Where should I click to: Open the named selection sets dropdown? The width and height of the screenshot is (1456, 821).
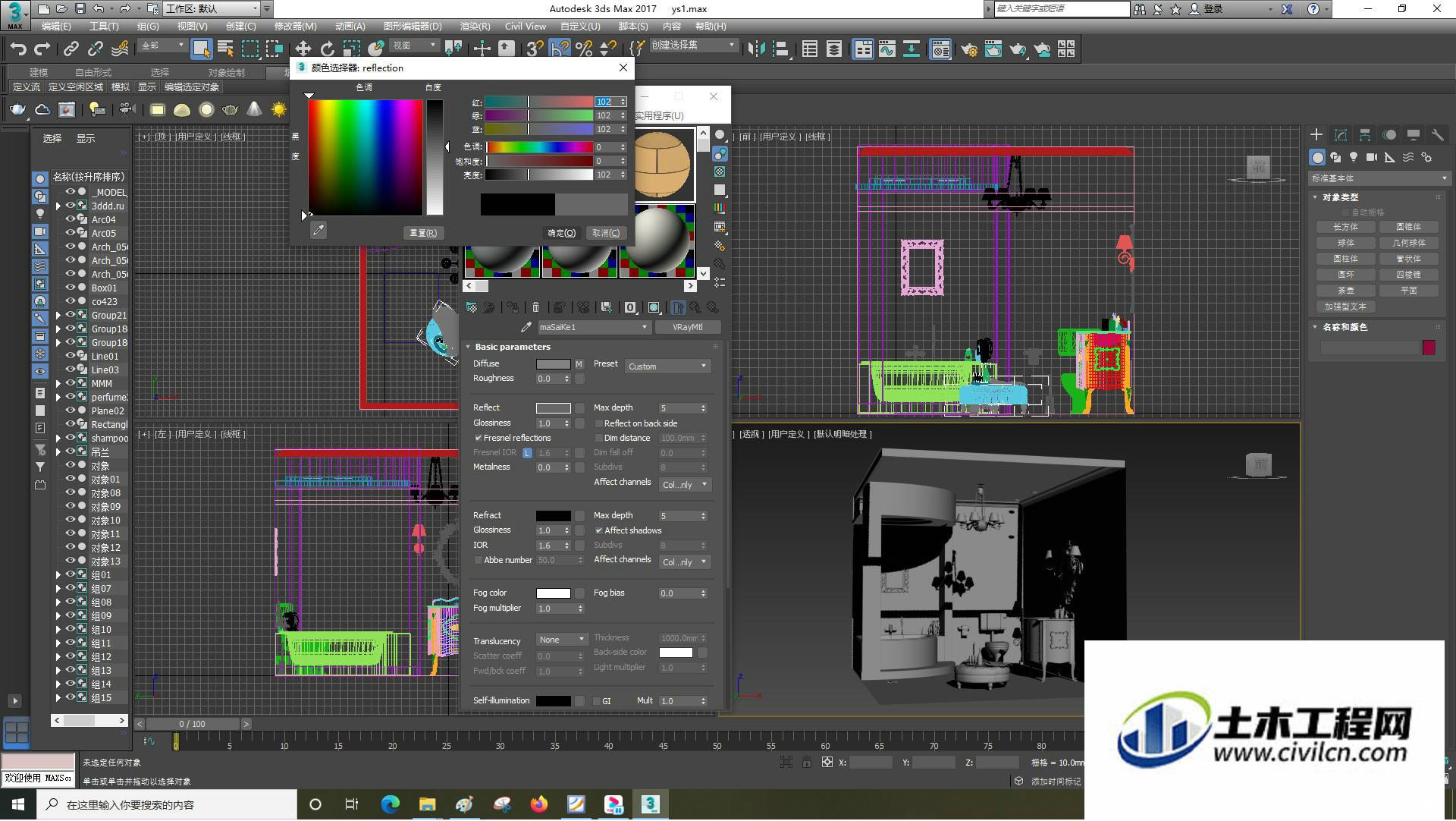[x=694, y=46]
